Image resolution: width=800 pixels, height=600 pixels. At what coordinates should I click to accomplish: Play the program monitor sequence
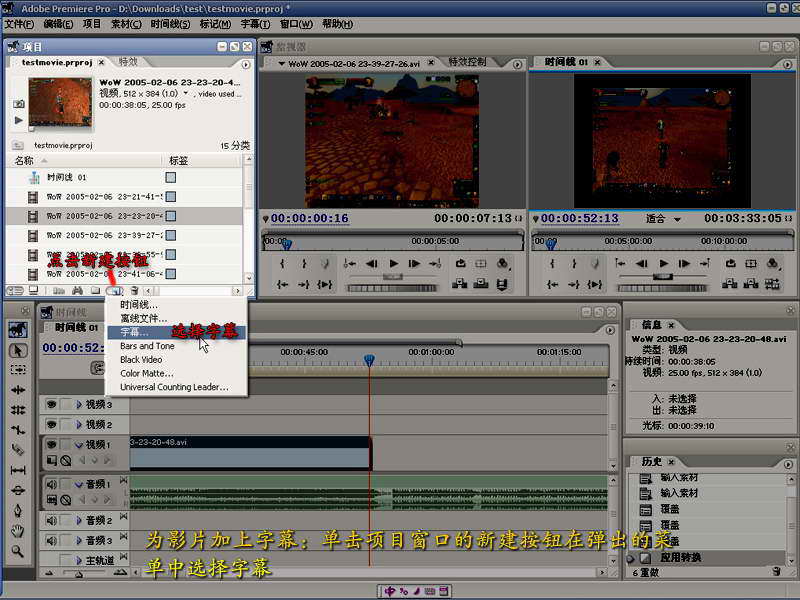pos(663,263)
